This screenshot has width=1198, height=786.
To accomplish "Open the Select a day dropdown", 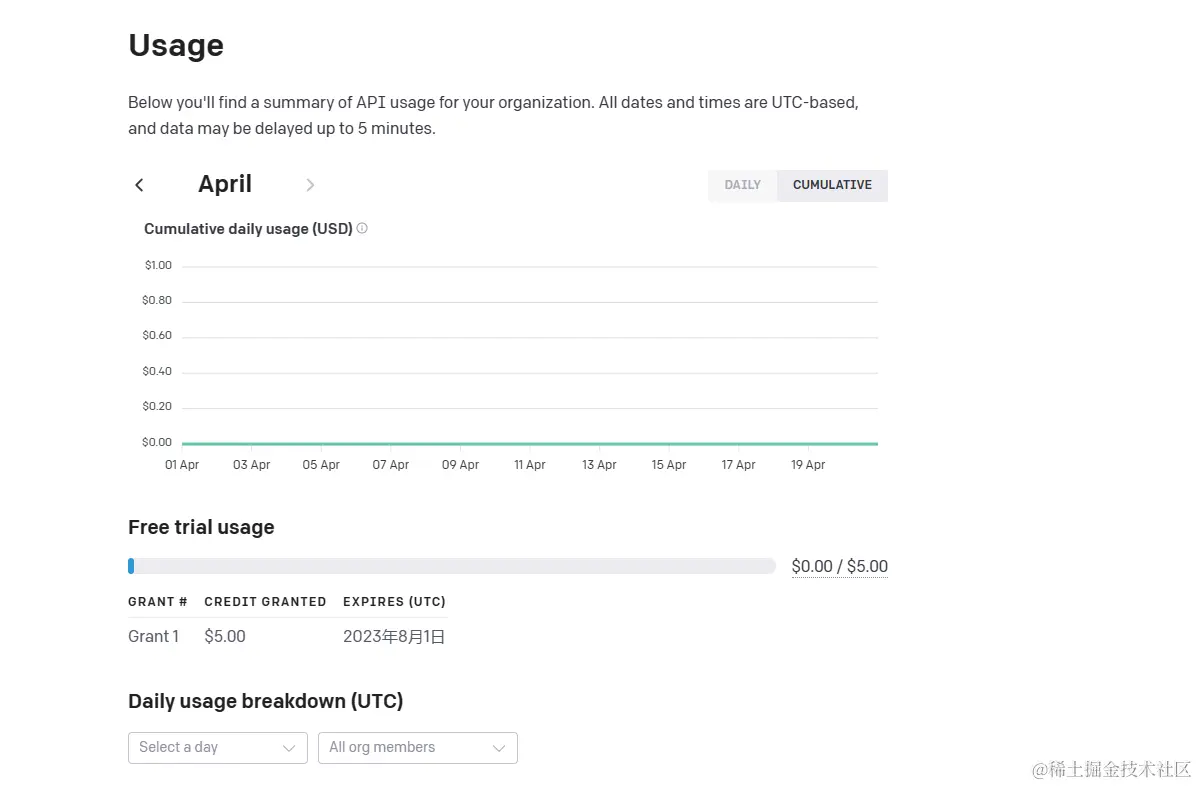I will point(208,747).
